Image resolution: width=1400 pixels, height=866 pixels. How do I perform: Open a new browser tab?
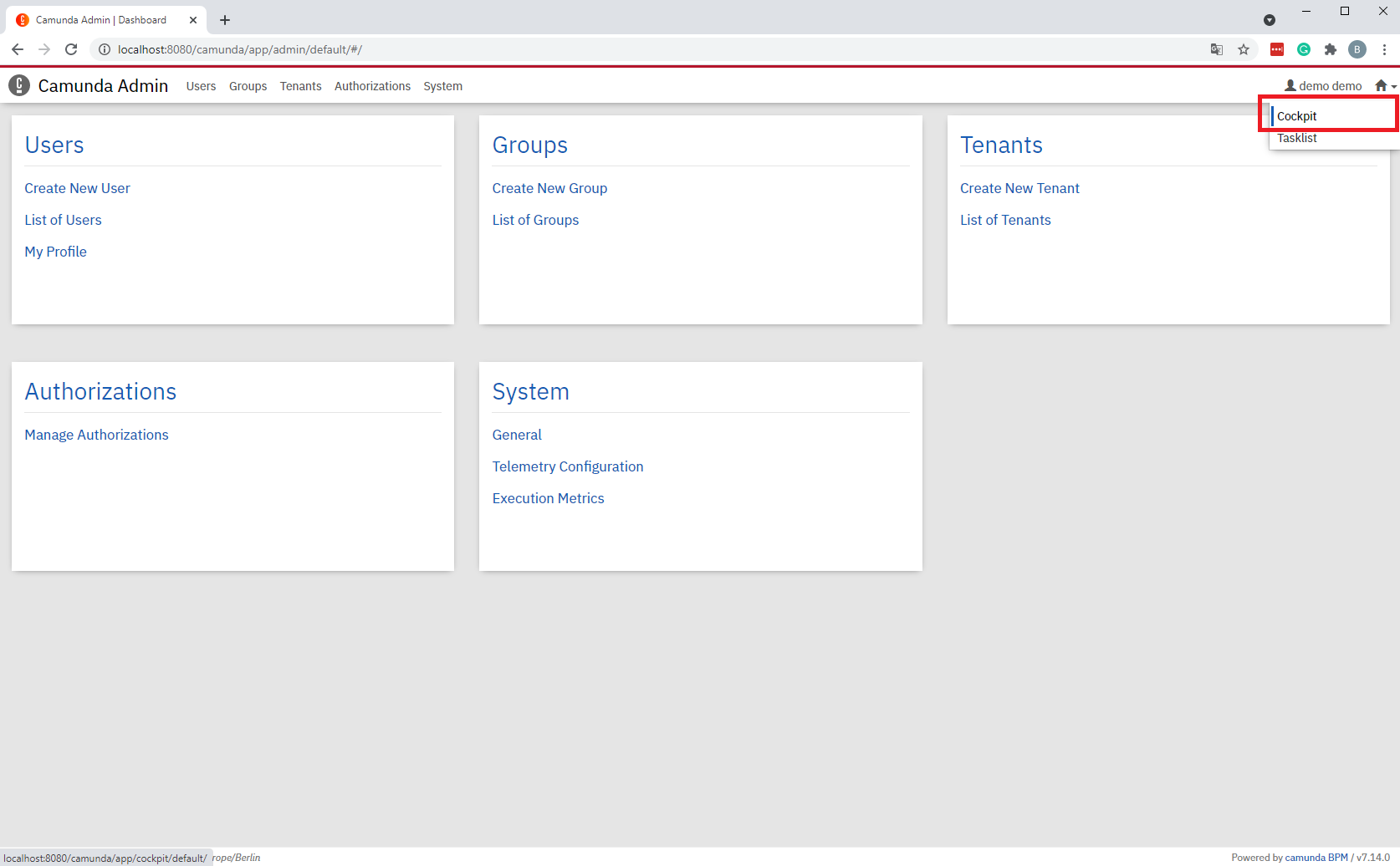(x=225, y=20)
